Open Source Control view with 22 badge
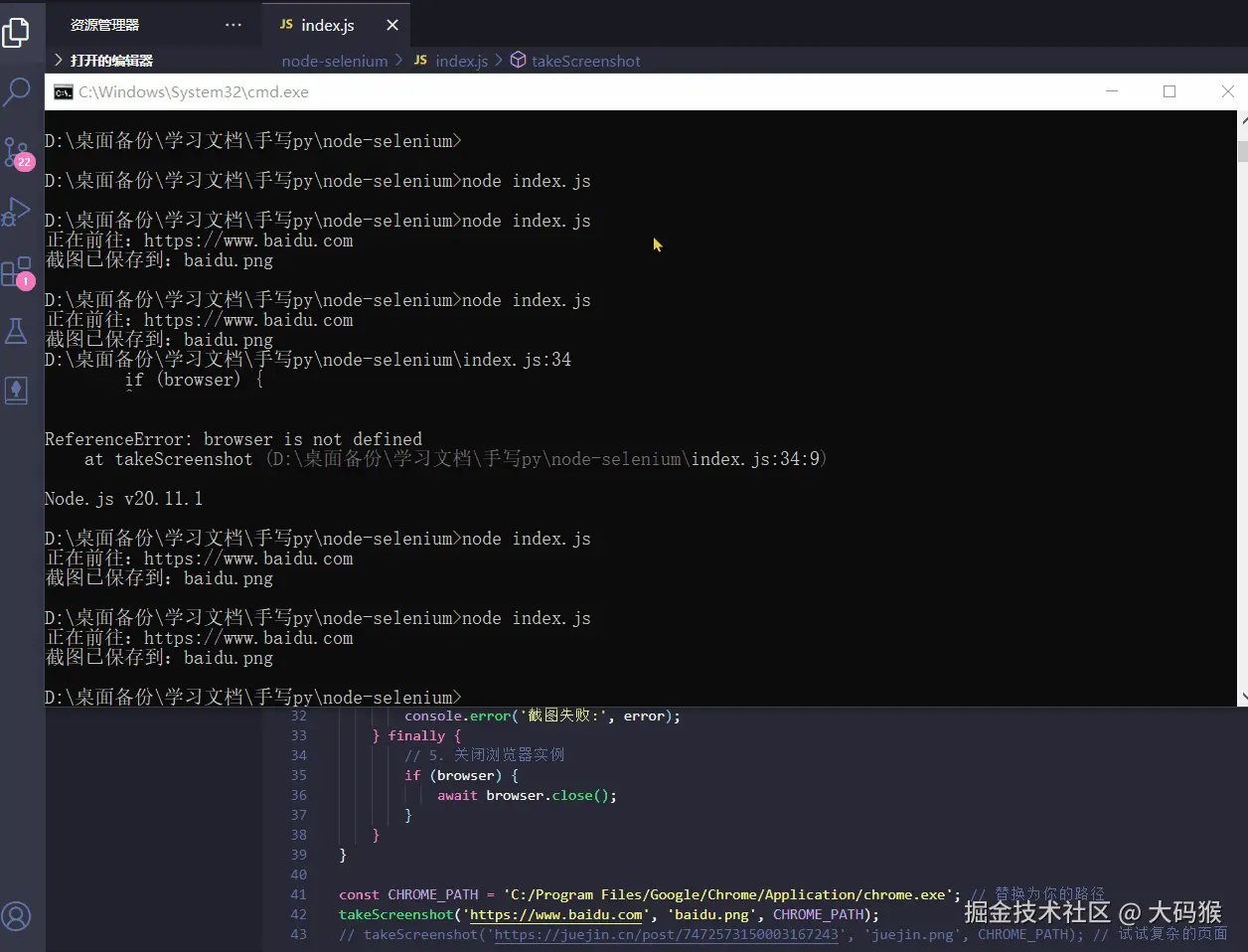The width and height of the screenshot is (1248, 952). tap(17, 153)
